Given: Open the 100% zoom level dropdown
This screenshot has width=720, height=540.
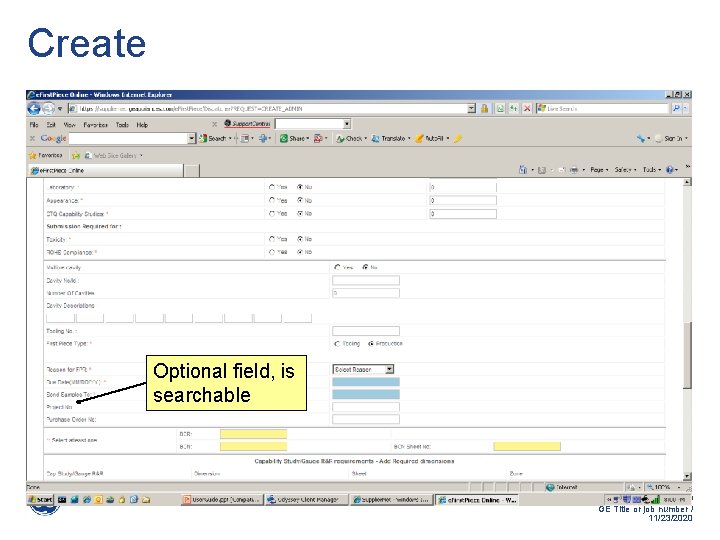Looking at the screenshot, I should point(679,487).
